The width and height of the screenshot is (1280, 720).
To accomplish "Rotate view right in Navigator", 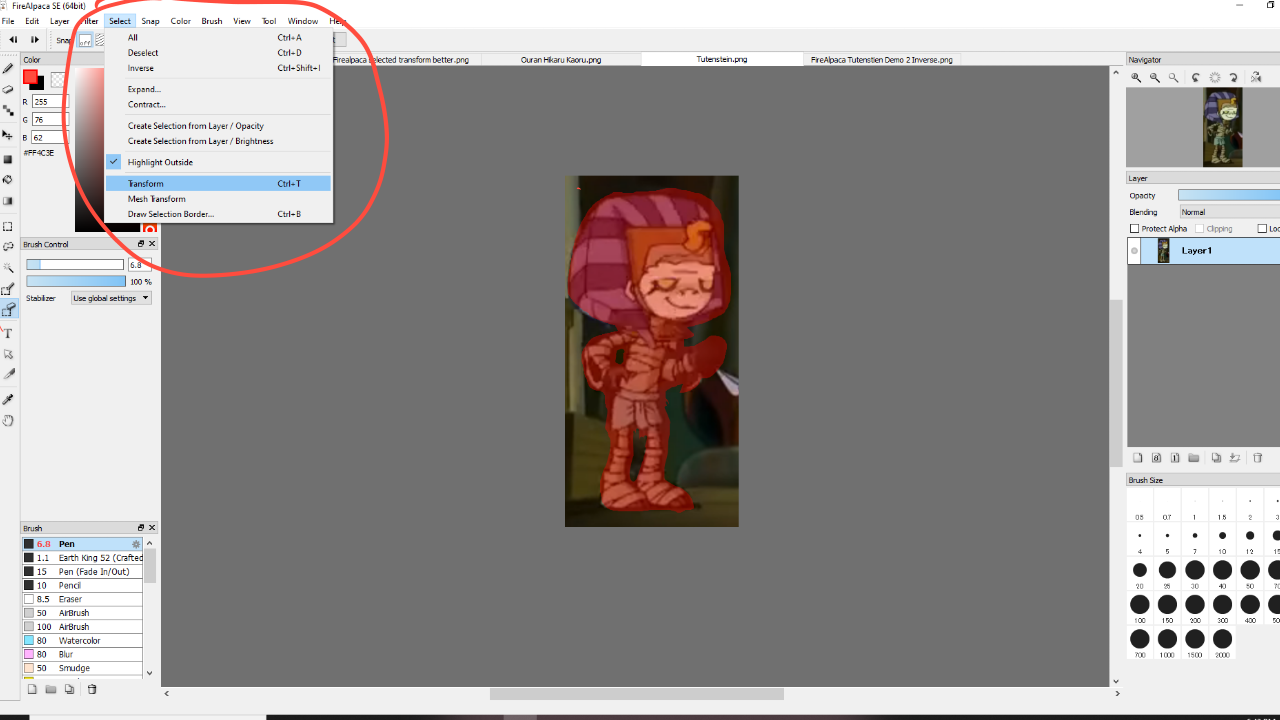I will [x=1233, y=77].
